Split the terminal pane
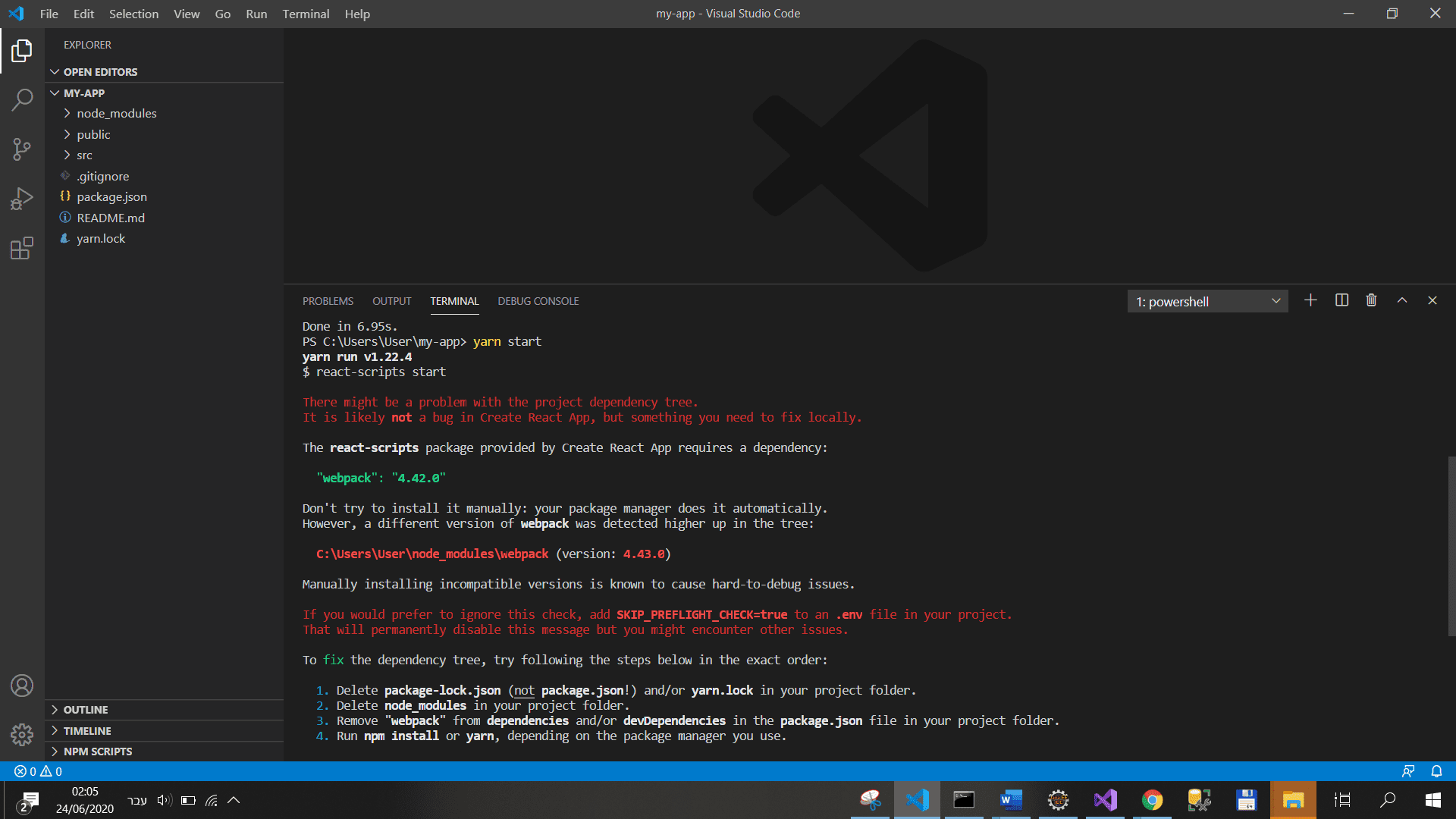Screen dimensions: 1456x819 1341,300
